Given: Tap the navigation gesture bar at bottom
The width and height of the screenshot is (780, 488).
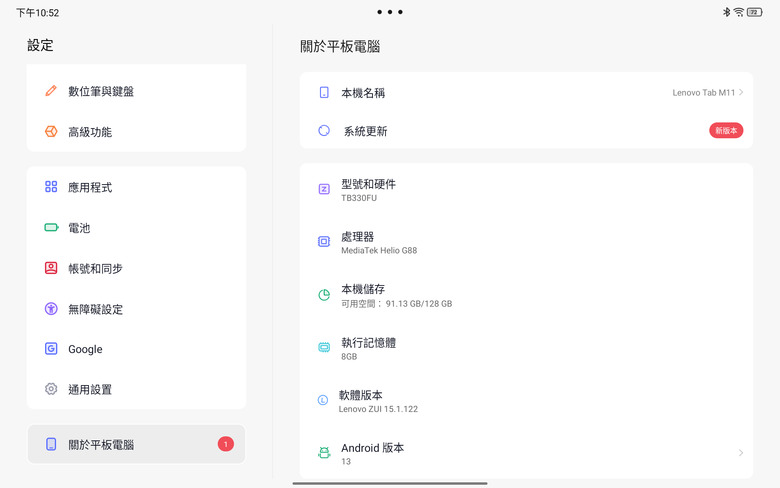Looking at the screenshot, I should point(390,483).
